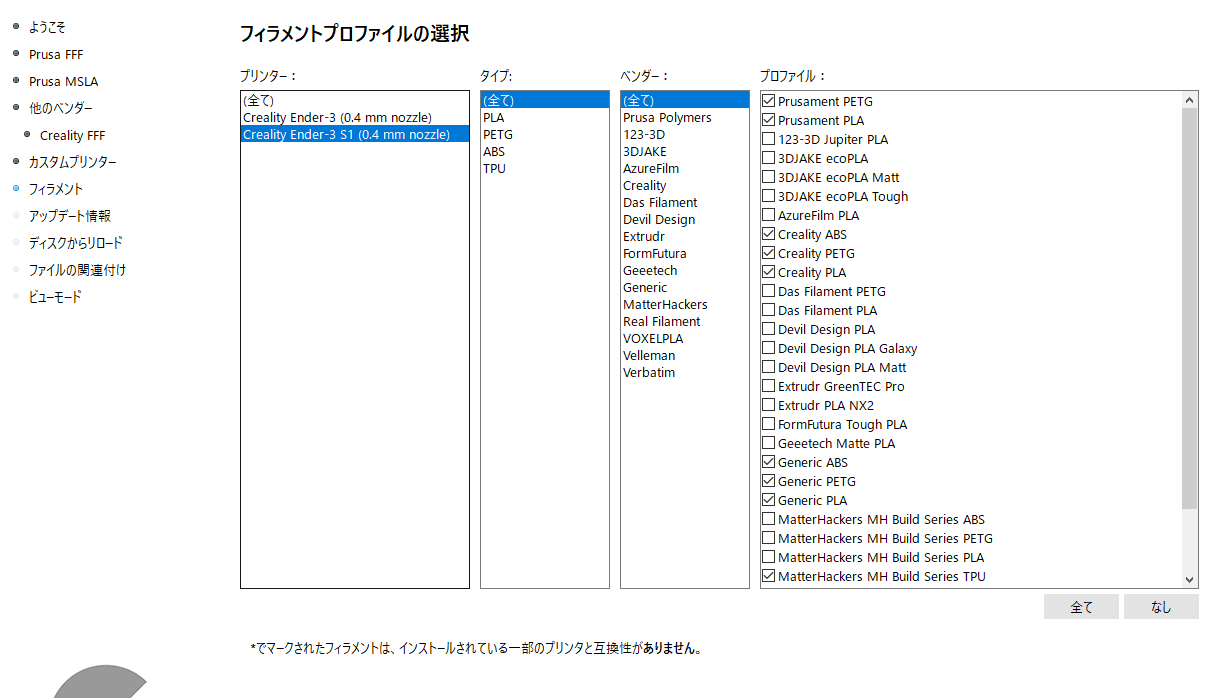Filter by ABS filament type
1213x698 pixels.
pos(545,151)
